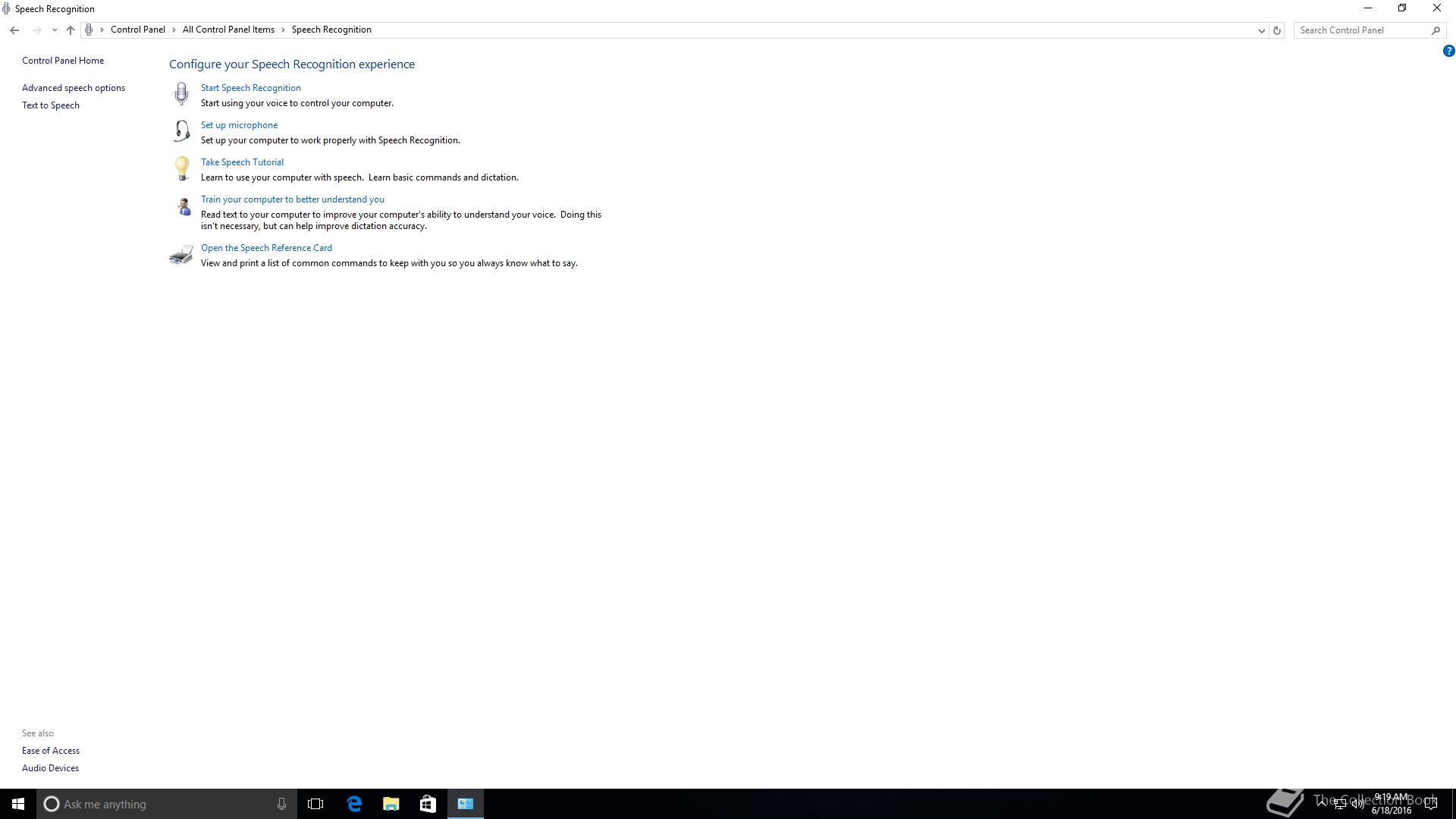Click the printer icon for Reference Card
The height and width of the screenshot is (819, 1456).
coord(181,255)
